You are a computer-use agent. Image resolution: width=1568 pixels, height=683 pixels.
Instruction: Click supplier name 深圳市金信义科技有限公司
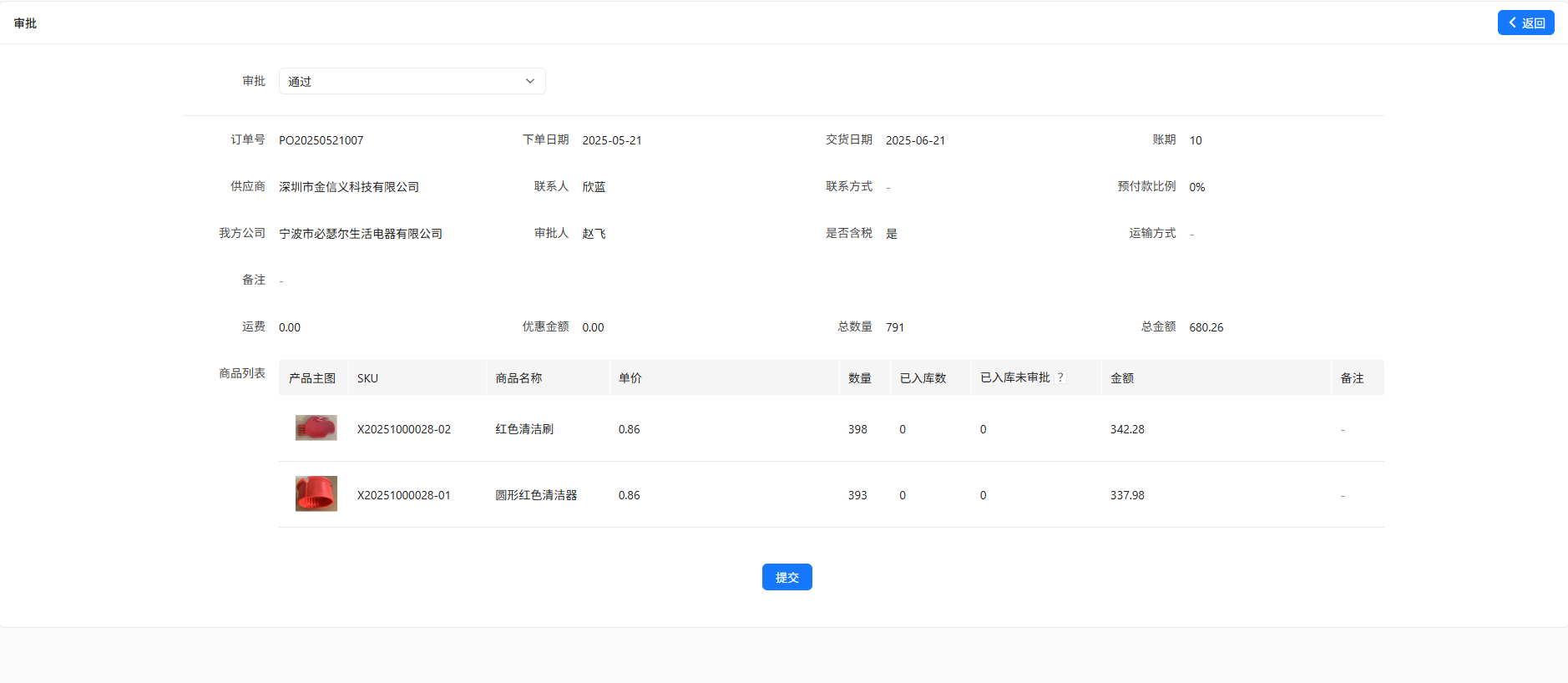348,187
